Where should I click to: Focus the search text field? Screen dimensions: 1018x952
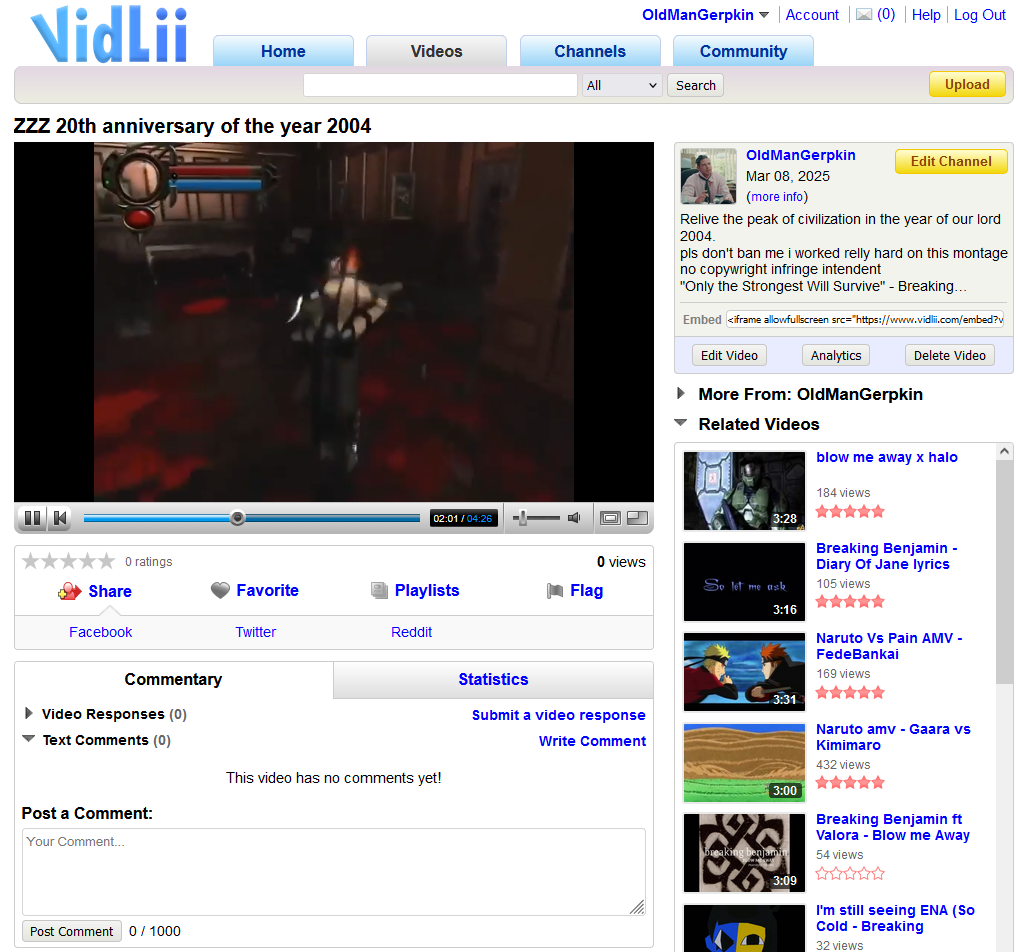click(x=440, y=85)
